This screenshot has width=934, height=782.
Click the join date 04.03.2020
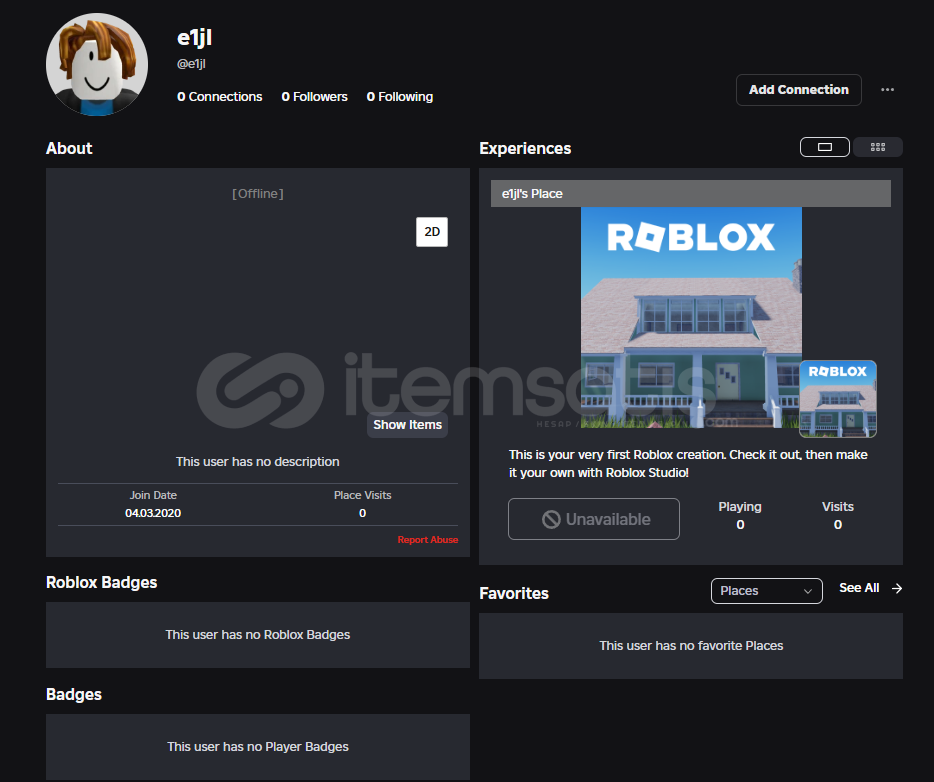pyautogui.click(x=153, y=513)
